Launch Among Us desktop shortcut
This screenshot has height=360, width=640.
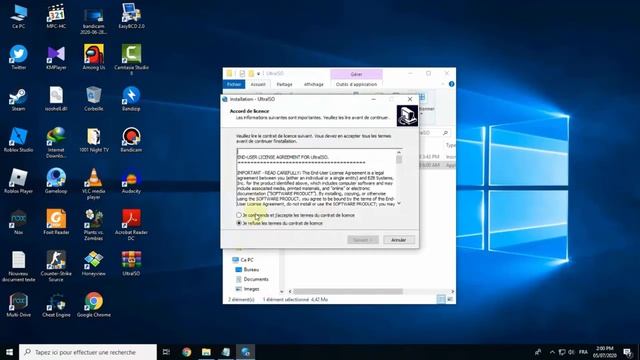pyautogui.click(x=93, y=58)
